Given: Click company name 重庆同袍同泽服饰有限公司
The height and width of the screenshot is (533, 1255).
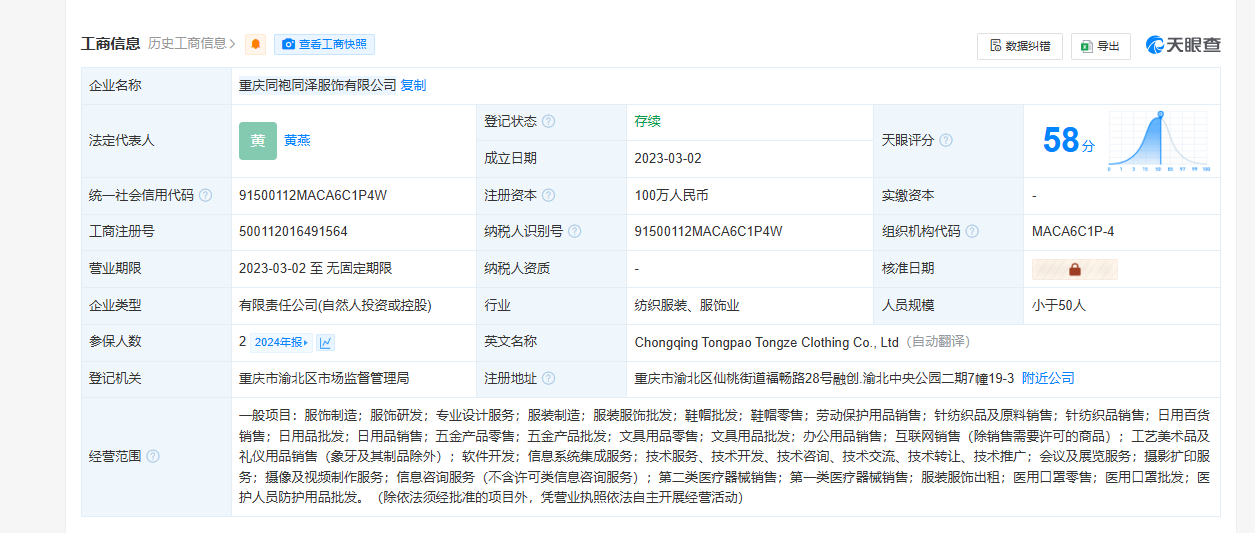Looking at the screenshot, I should click(318, 85).
